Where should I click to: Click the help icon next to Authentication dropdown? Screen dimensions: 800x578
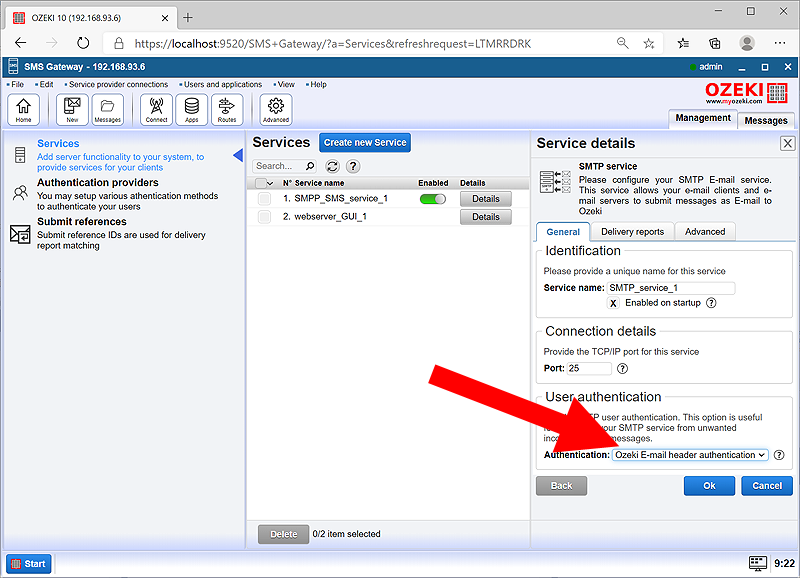click(x=779, y=455)
